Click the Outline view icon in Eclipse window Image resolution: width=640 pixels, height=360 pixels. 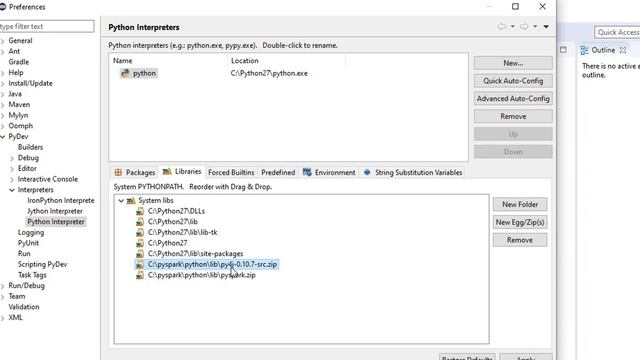(584, 50)
